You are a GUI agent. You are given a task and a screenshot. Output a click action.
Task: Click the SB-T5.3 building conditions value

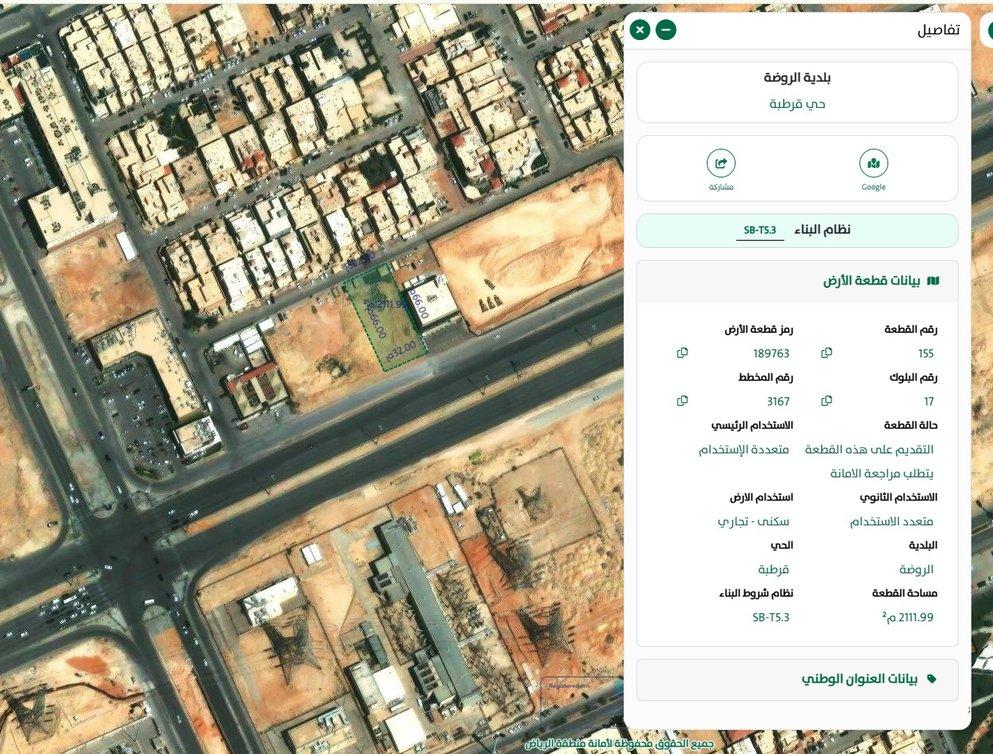coord(770,617)
